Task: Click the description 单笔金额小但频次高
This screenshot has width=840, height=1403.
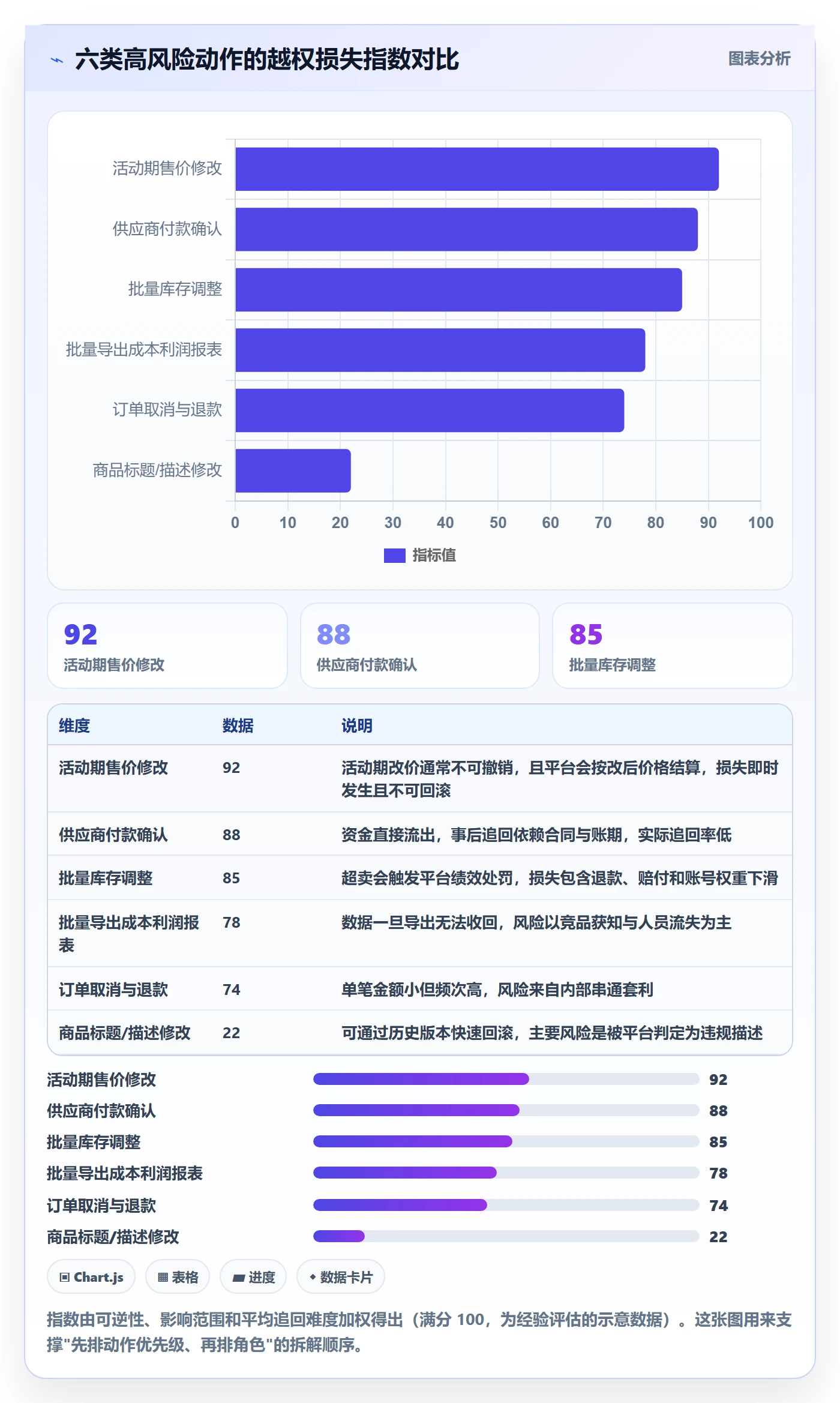Action: pyautogui.click(x=497, y=990)
